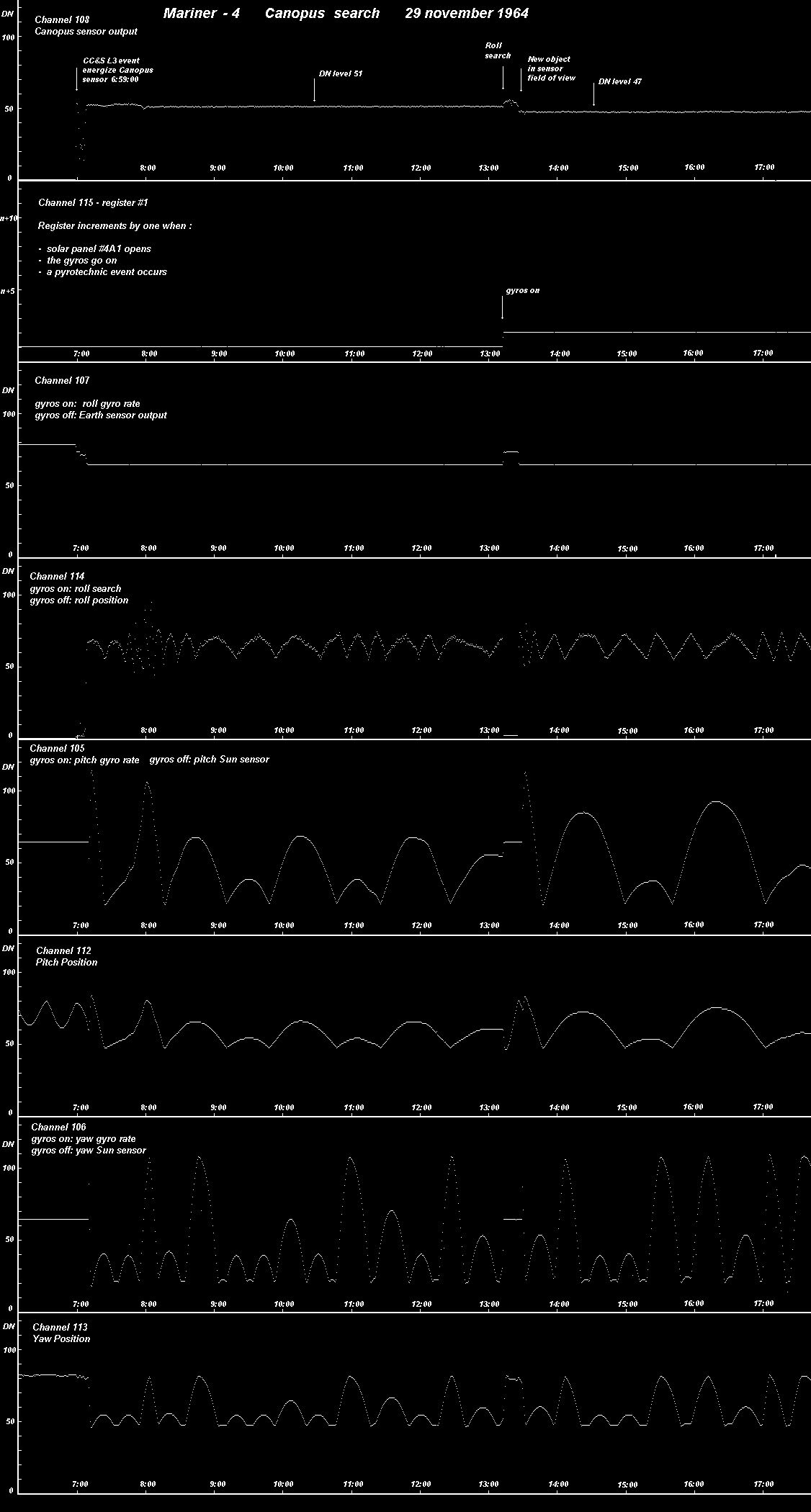The height and width of the screenshot is (1512, 811).
Task: Click the "gyros off: Earth sensor output" caption
Action: pos(101,415)
